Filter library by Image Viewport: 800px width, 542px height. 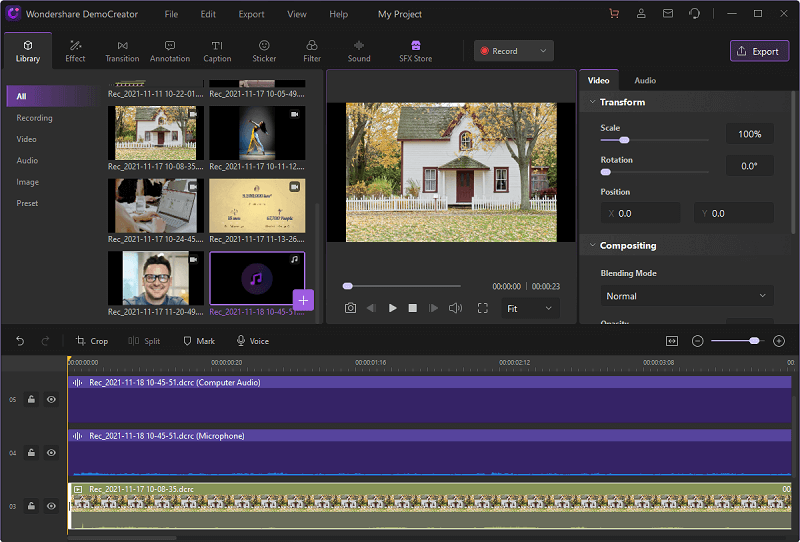click(x=28, y=182)
